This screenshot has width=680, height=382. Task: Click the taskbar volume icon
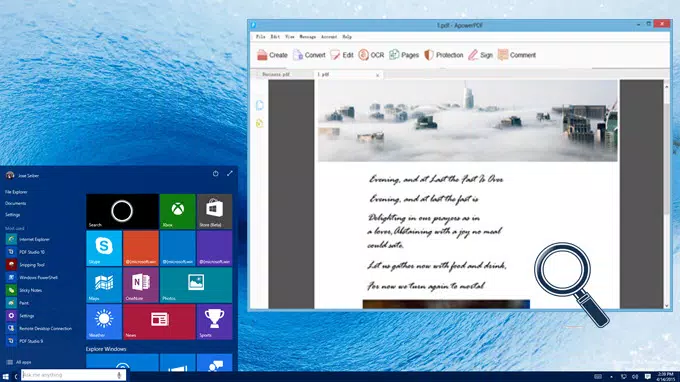pyautogui.click(x=635, y=377)
